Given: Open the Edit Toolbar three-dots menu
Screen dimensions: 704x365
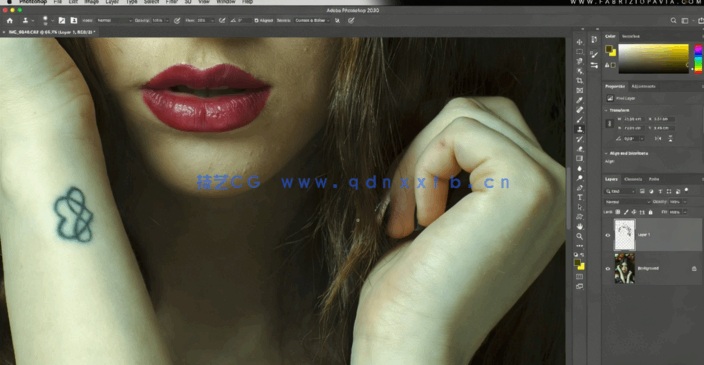Looking at the screenshot, I should pyautogui.click(x=580, y=246).
